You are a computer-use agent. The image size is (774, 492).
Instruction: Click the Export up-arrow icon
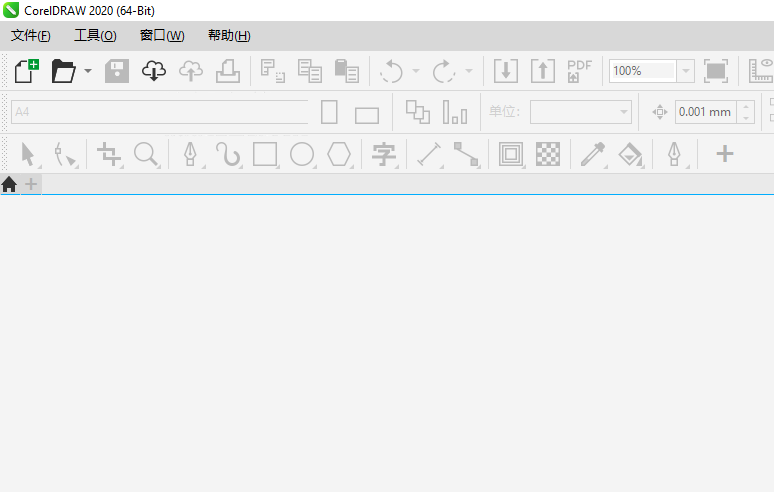pos(543,71)
